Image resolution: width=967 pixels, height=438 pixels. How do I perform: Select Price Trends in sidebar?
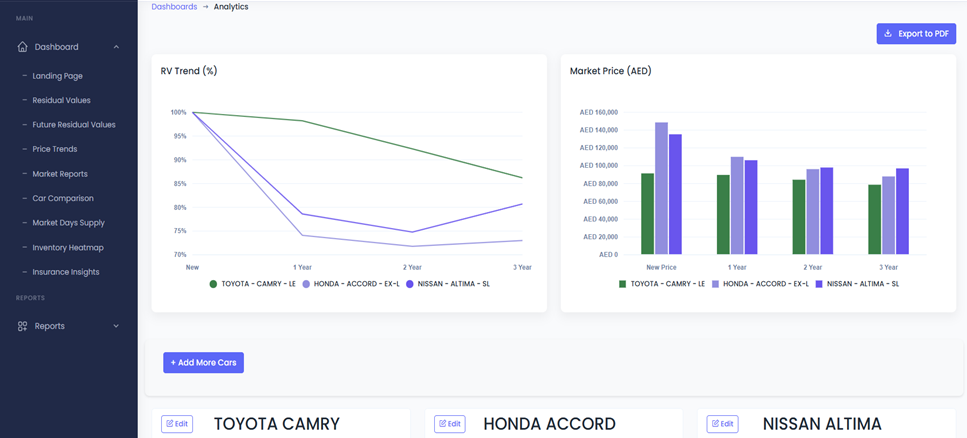54,149
